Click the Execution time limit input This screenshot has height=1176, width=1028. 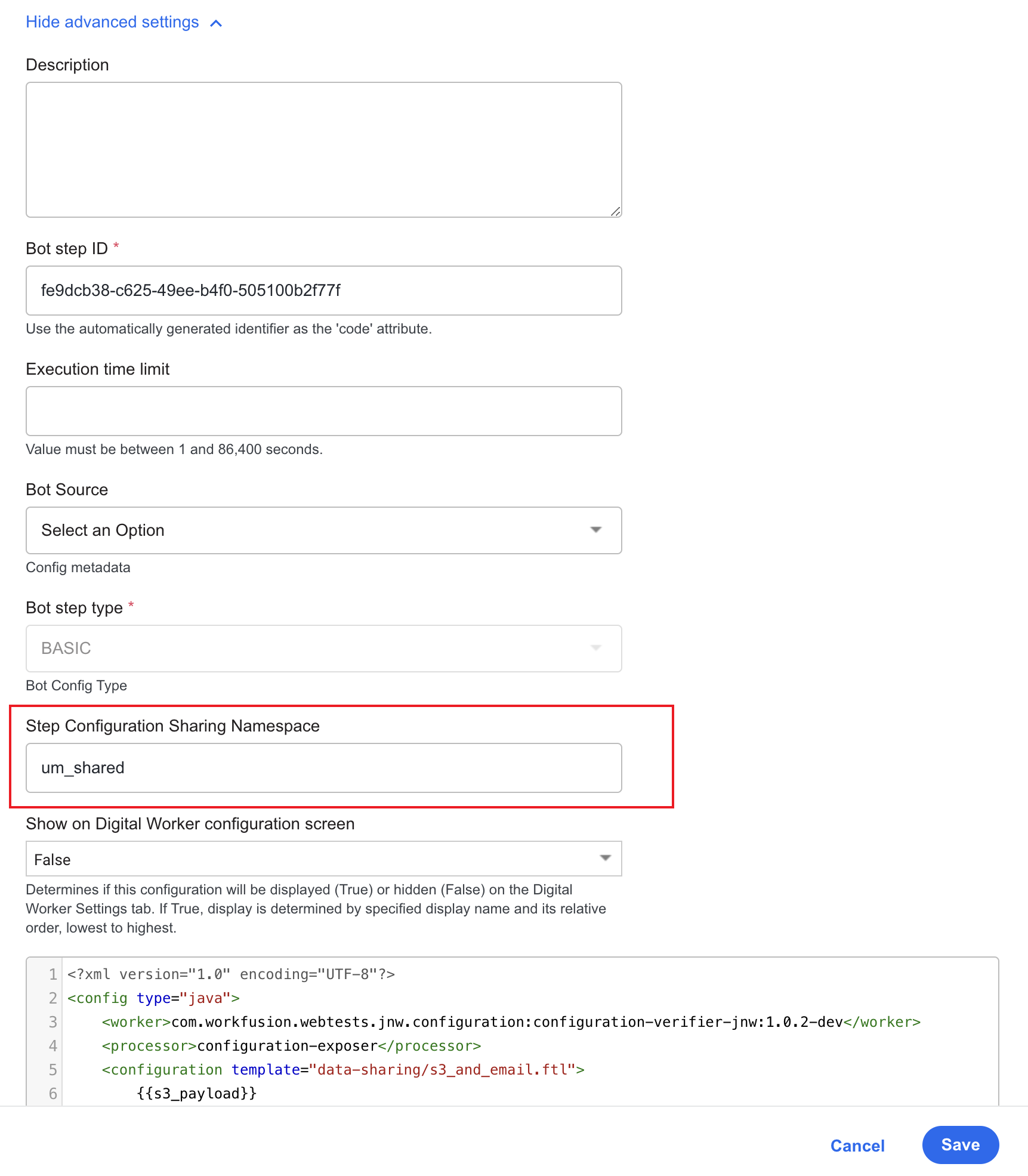(324, 411)
